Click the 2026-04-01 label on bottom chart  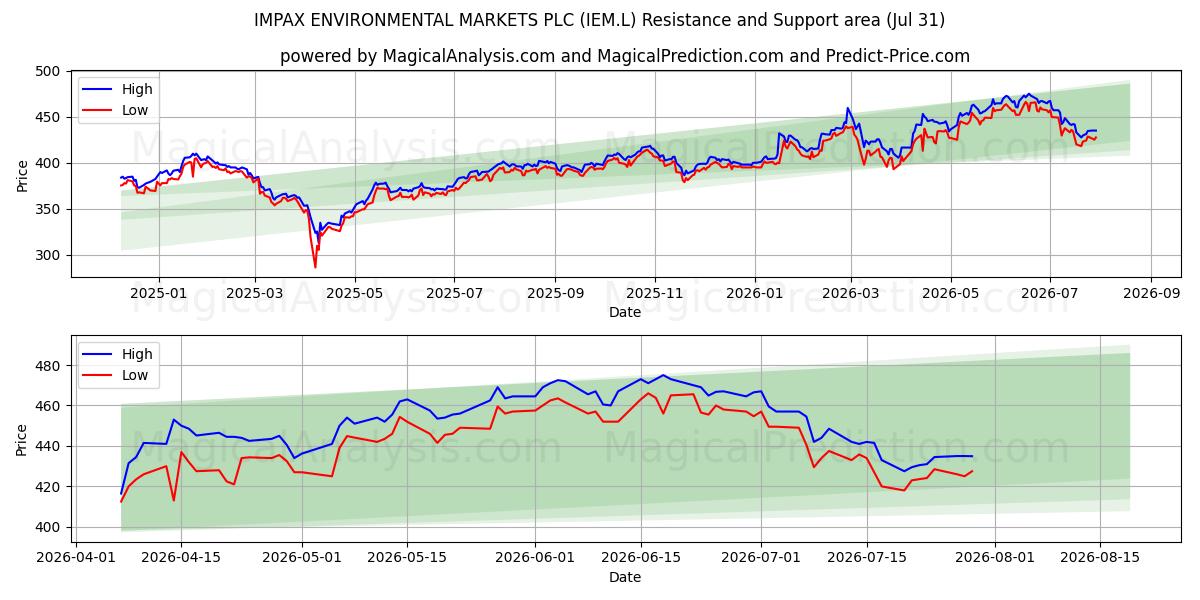point(77,558)
